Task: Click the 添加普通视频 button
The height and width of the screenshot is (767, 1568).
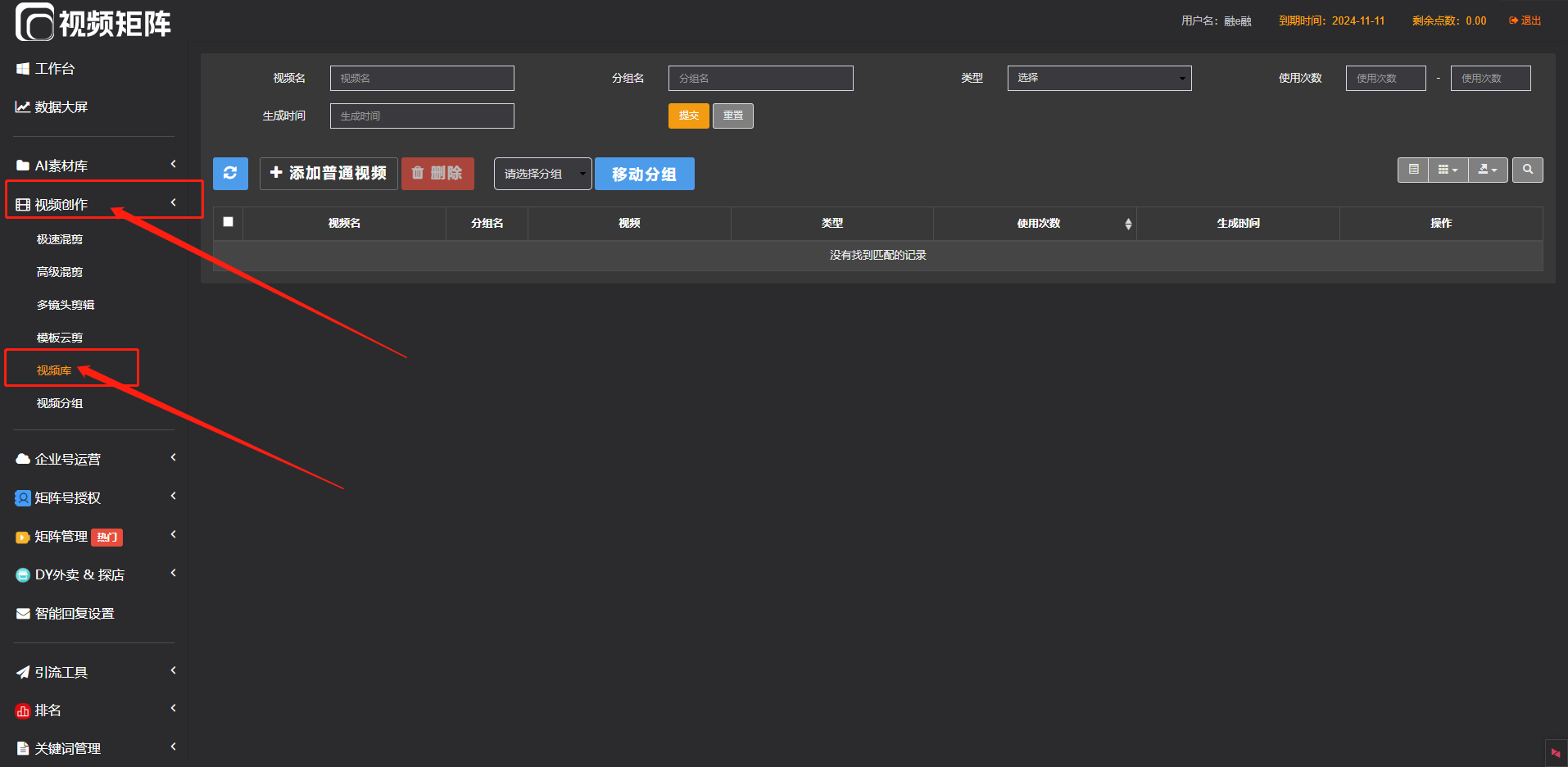Action: pos(329,174)
